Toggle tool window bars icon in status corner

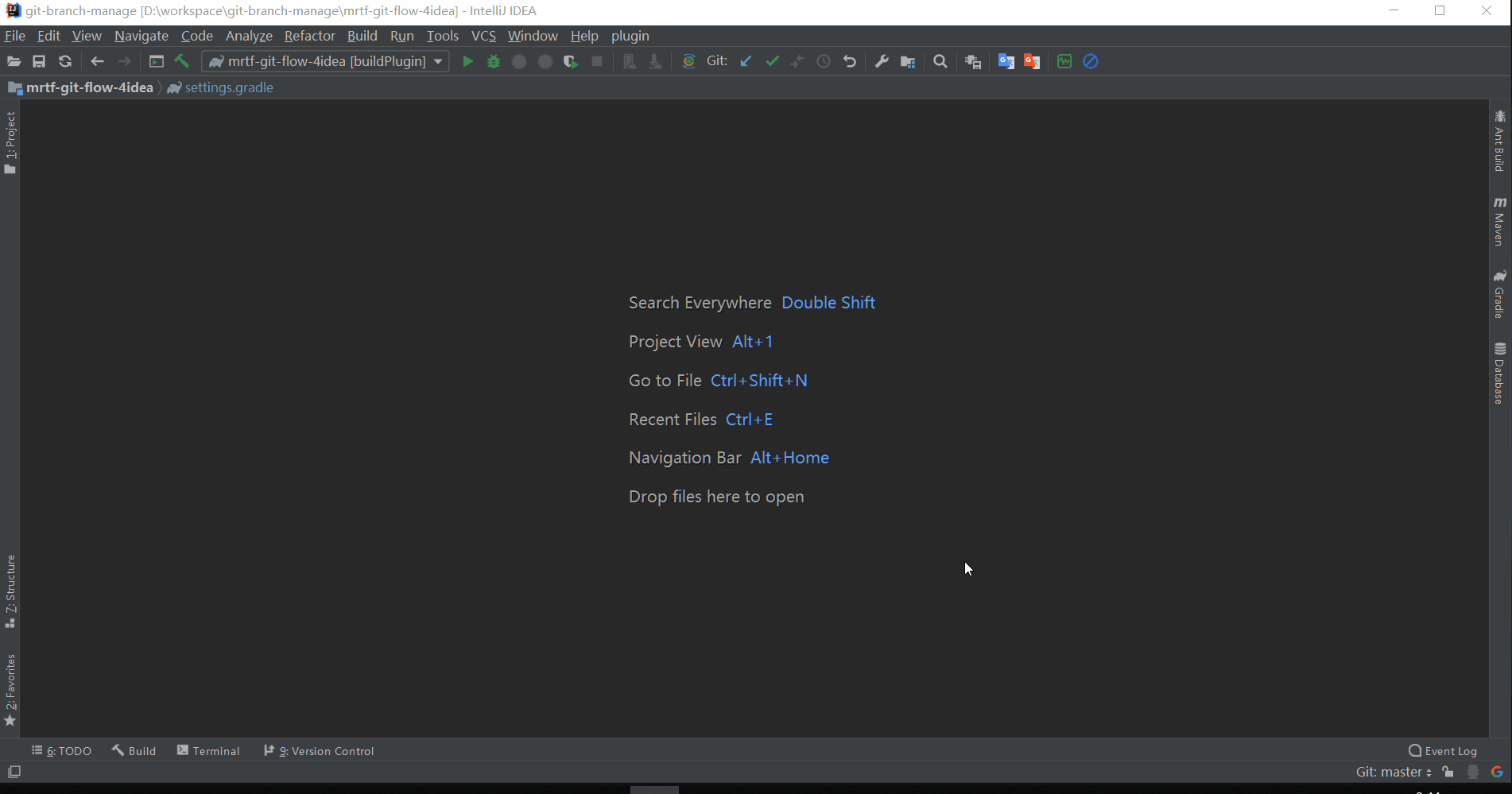pos(14,772)
